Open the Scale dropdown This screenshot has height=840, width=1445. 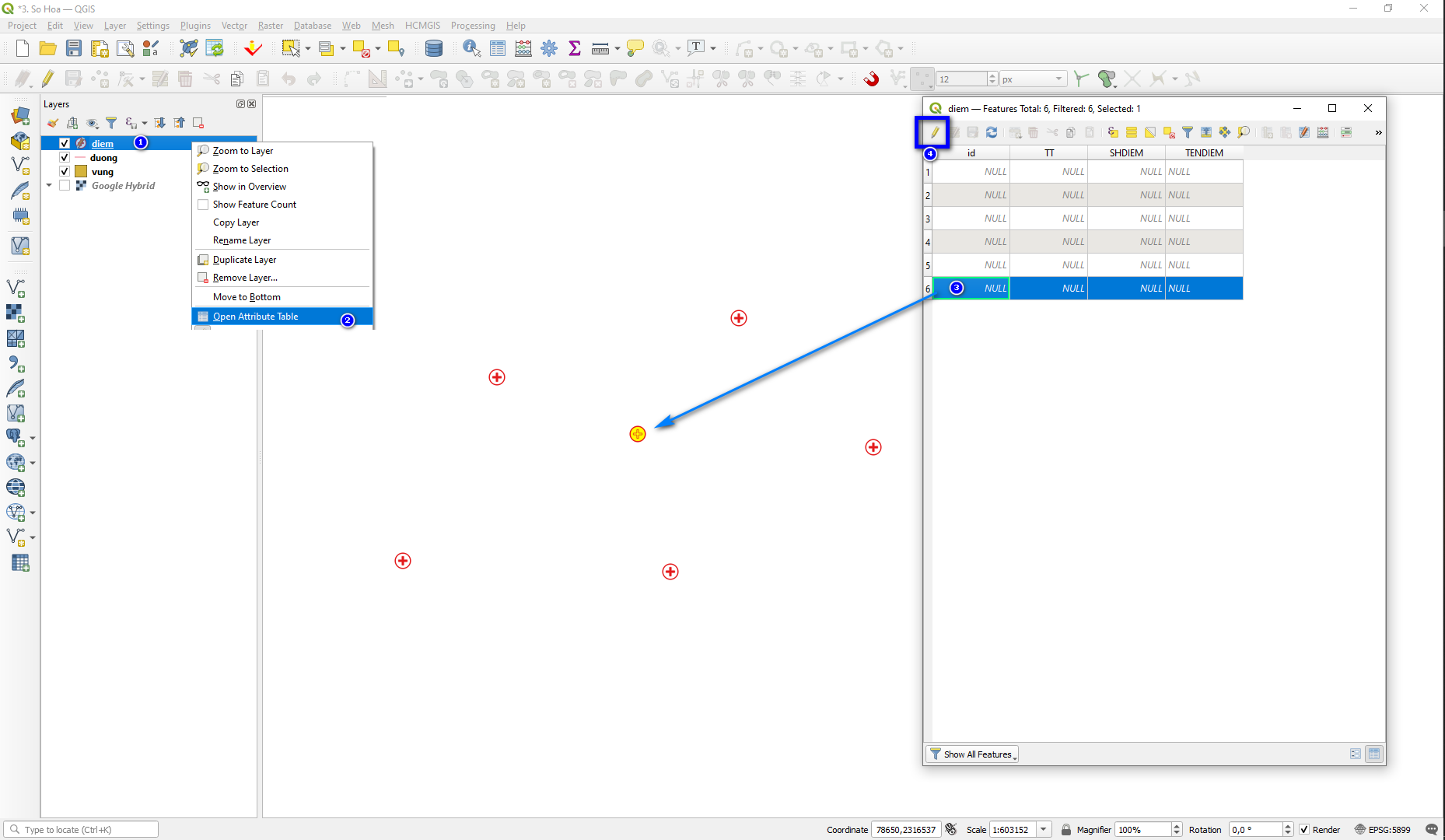(1044, 830)
